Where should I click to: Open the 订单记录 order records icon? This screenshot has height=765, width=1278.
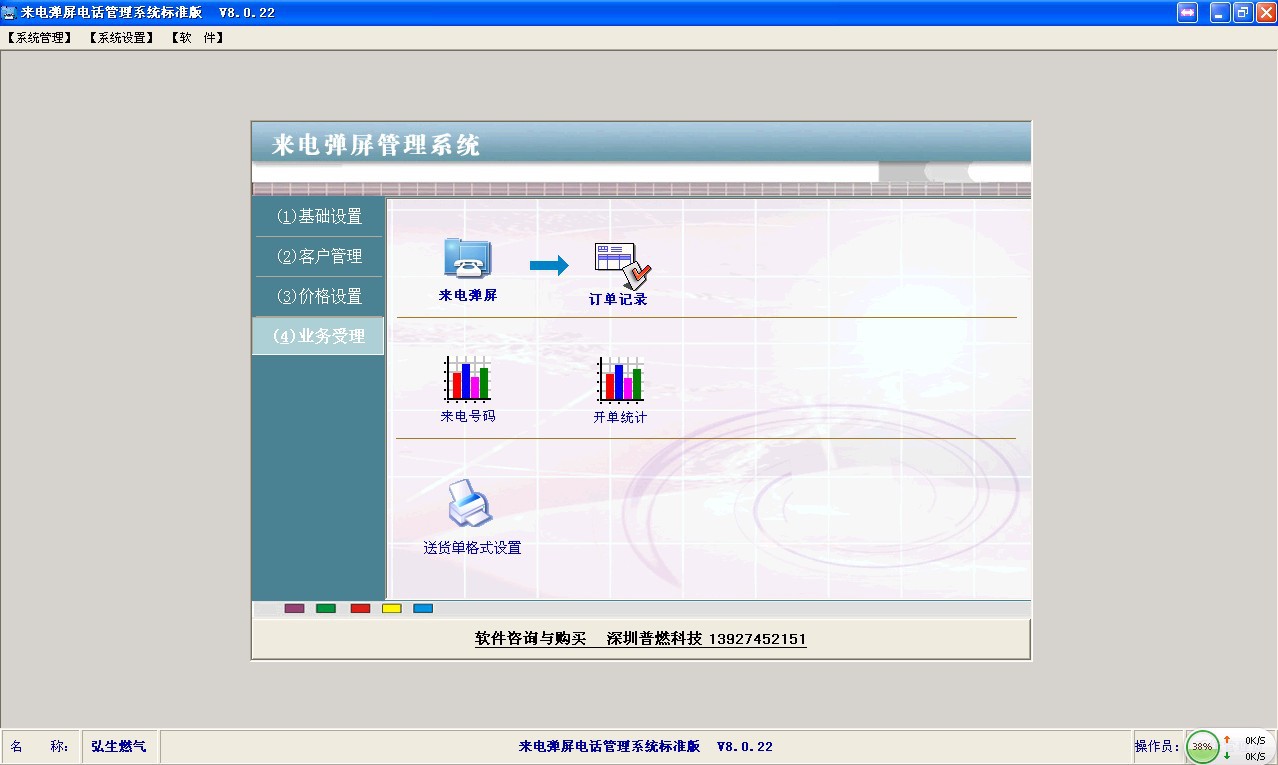coord(622,266)
